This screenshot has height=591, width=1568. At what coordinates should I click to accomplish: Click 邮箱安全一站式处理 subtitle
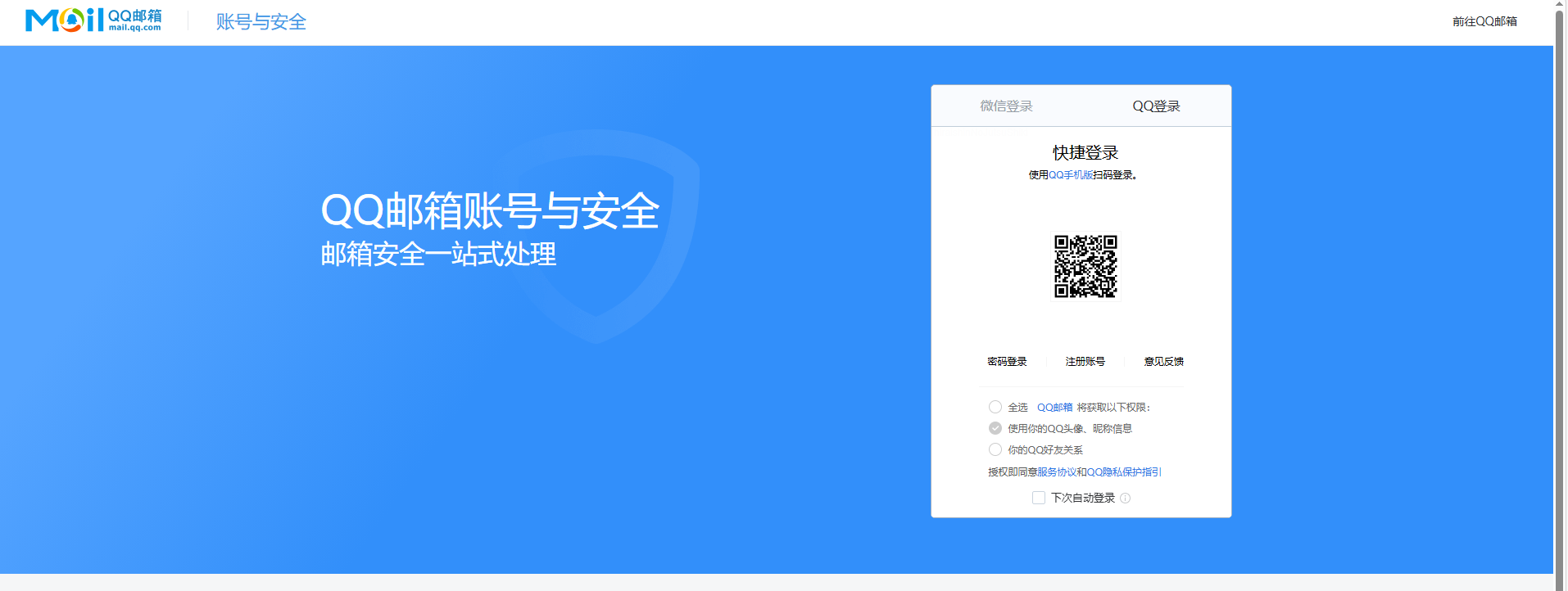pos(438,255)
